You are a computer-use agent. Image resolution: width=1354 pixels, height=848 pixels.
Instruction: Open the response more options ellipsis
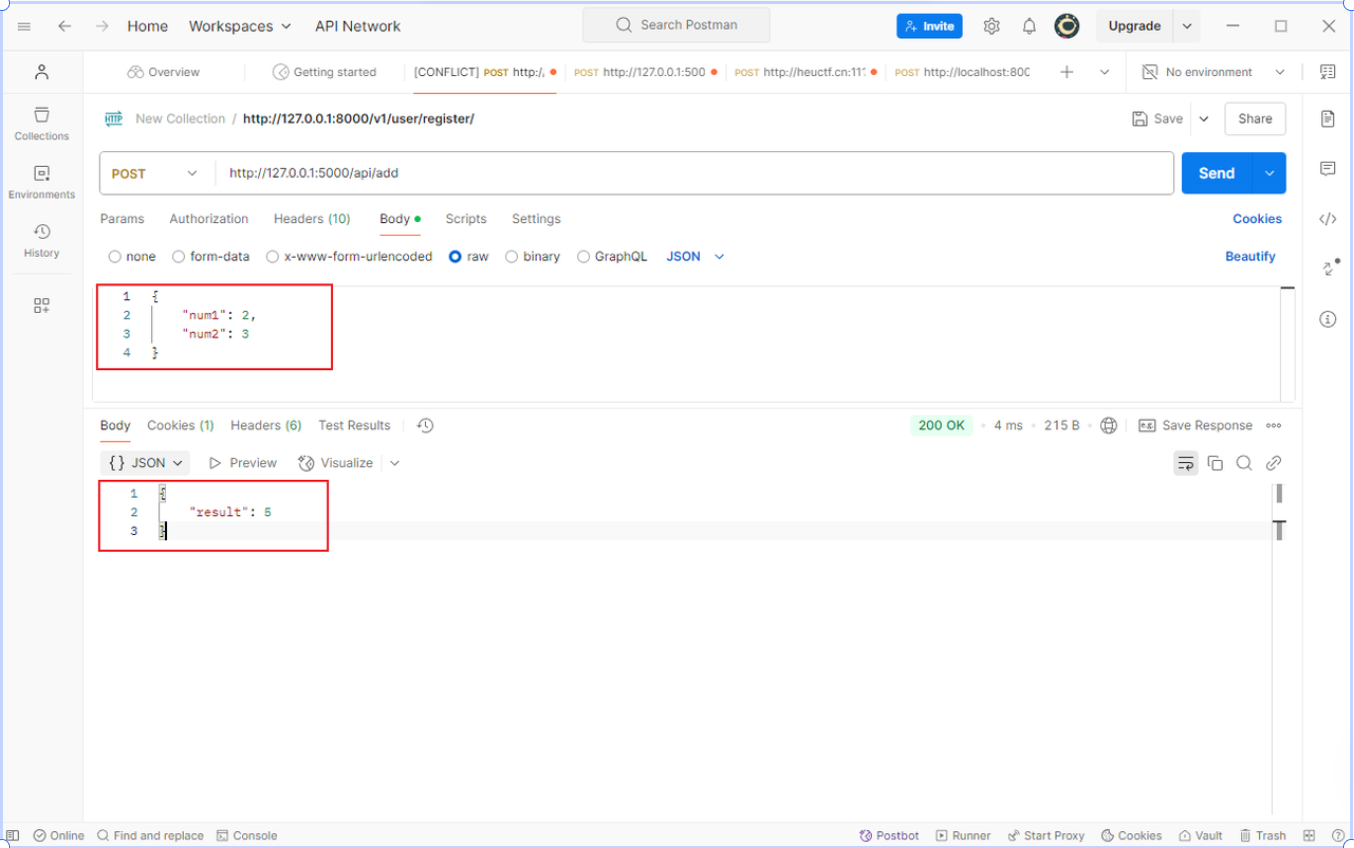pyautogui.click(x=1273, y=425)
